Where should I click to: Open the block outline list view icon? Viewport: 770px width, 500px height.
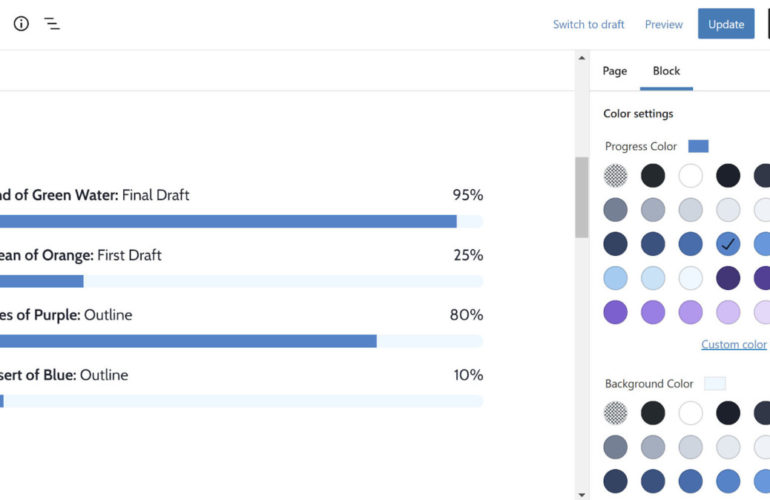(52, 24)
